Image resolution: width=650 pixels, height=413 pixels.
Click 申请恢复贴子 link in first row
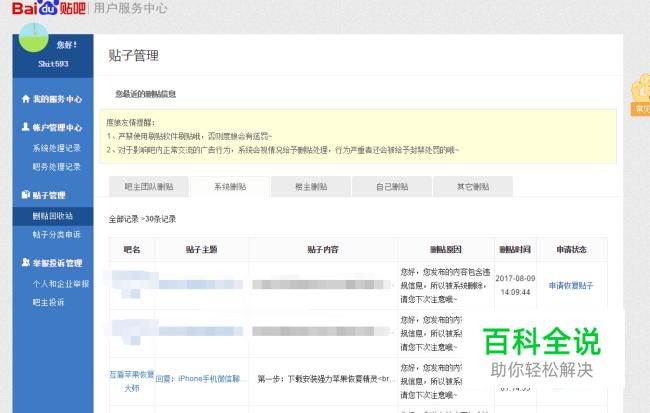click(571, 285)
